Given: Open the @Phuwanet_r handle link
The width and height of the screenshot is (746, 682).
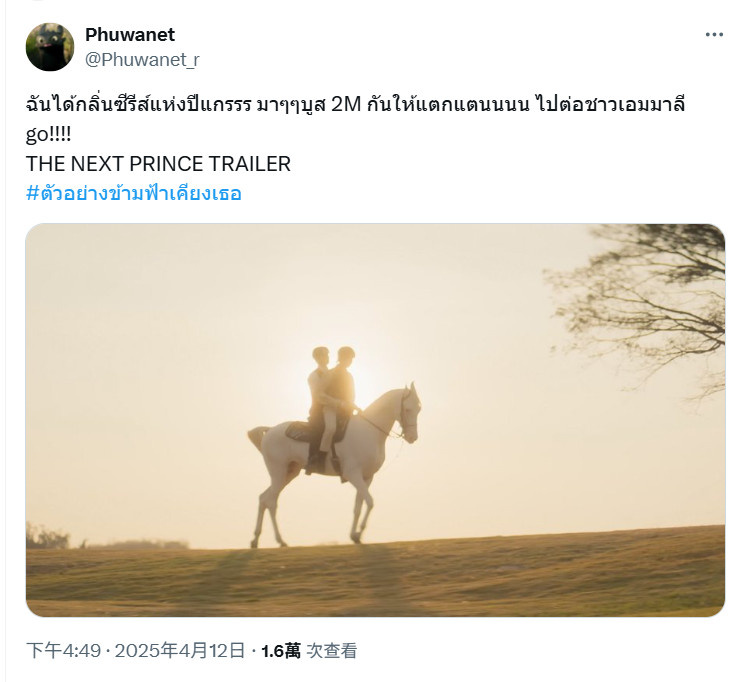Looking at the screenshot, I should tap(142, 60).
